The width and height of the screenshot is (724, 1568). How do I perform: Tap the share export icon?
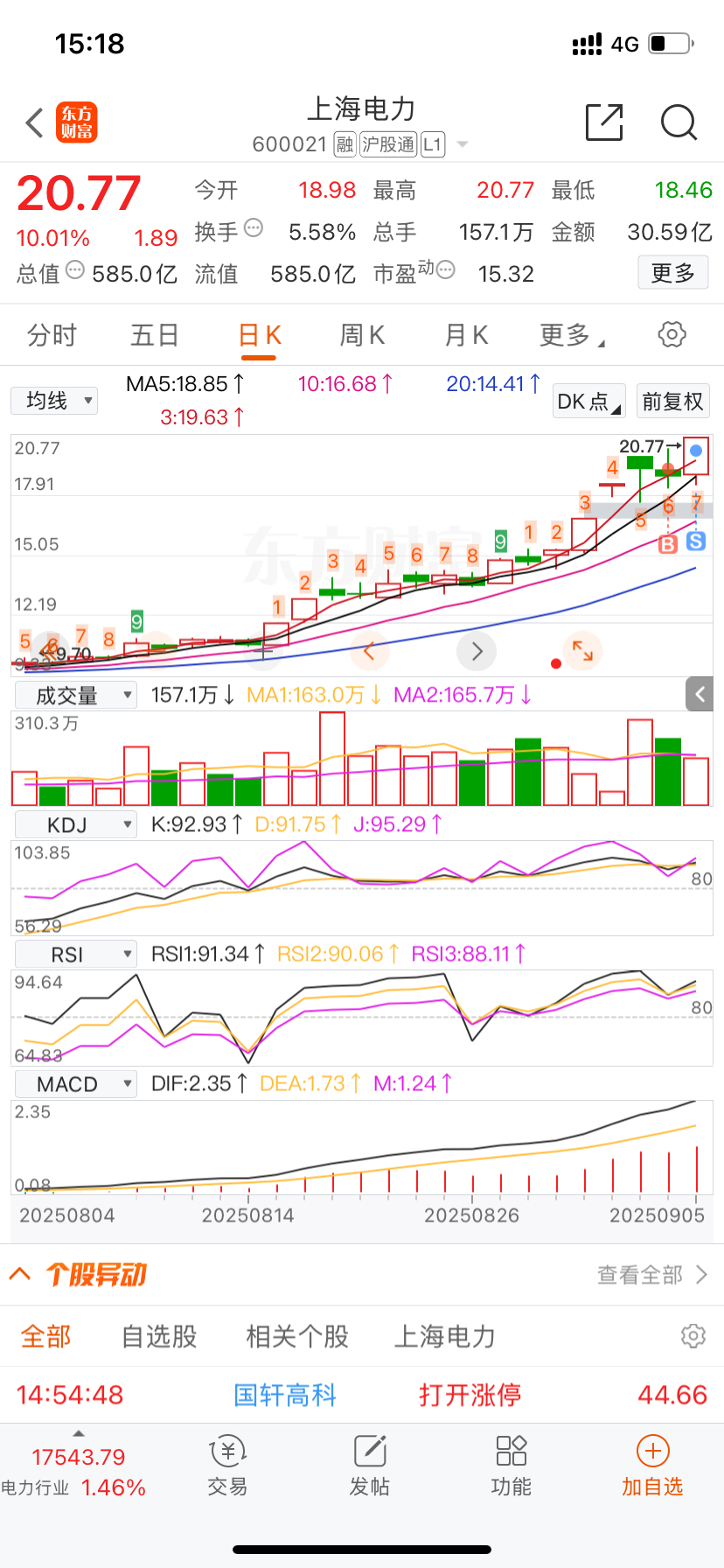pyautogui.click(x=604, y=122)
